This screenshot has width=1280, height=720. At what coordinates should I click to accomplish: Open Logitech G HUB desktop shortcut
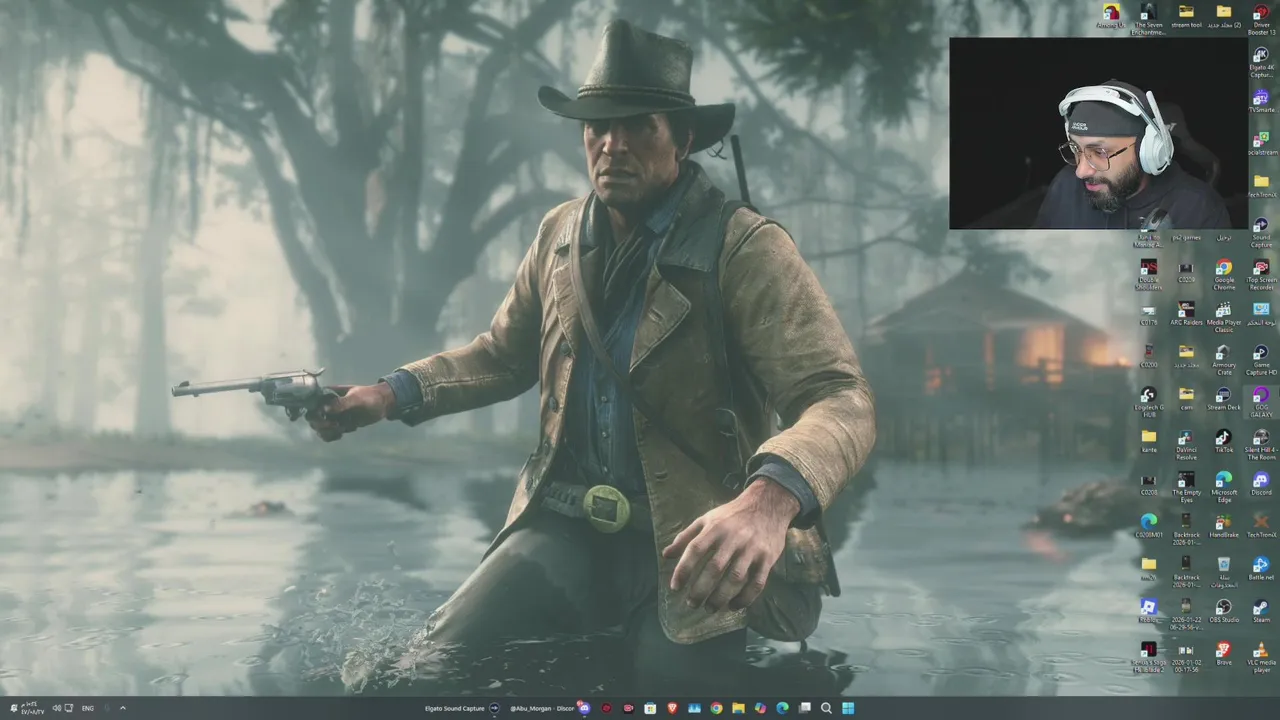tap(1148, 403)
